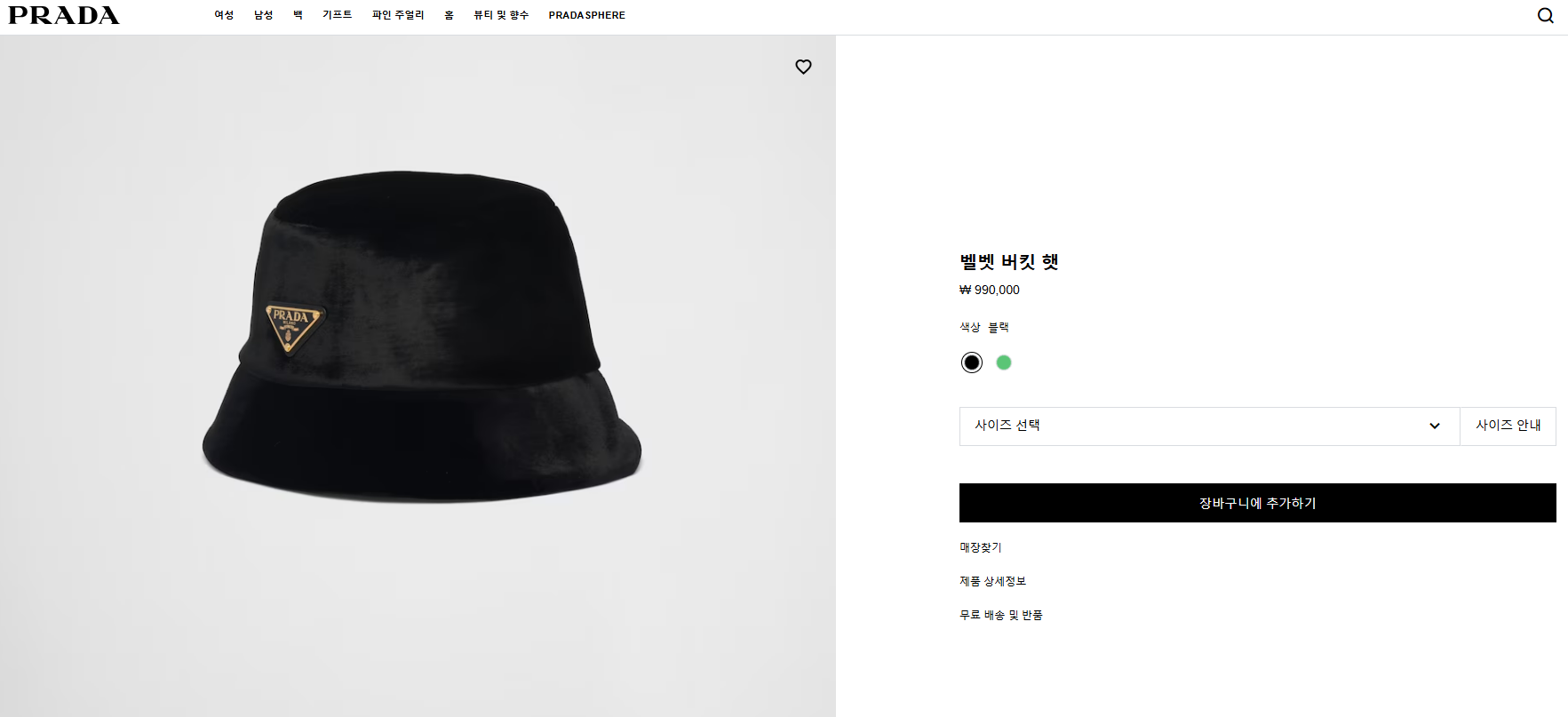
Task: Open the 남성 men's menu
Action: [x=264, y=15]
